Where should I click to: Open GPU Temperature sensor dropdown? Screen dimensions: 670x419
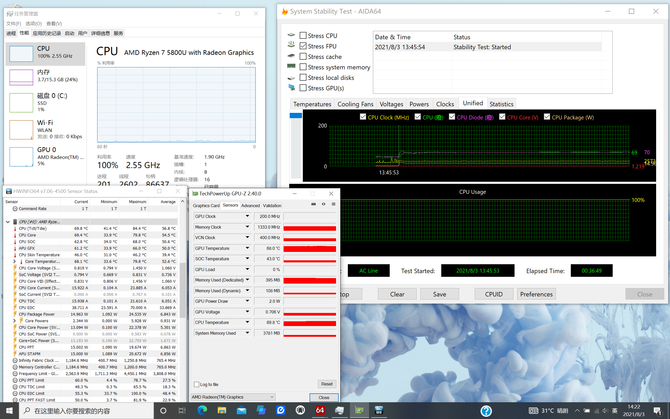click(x=247, y=248)
